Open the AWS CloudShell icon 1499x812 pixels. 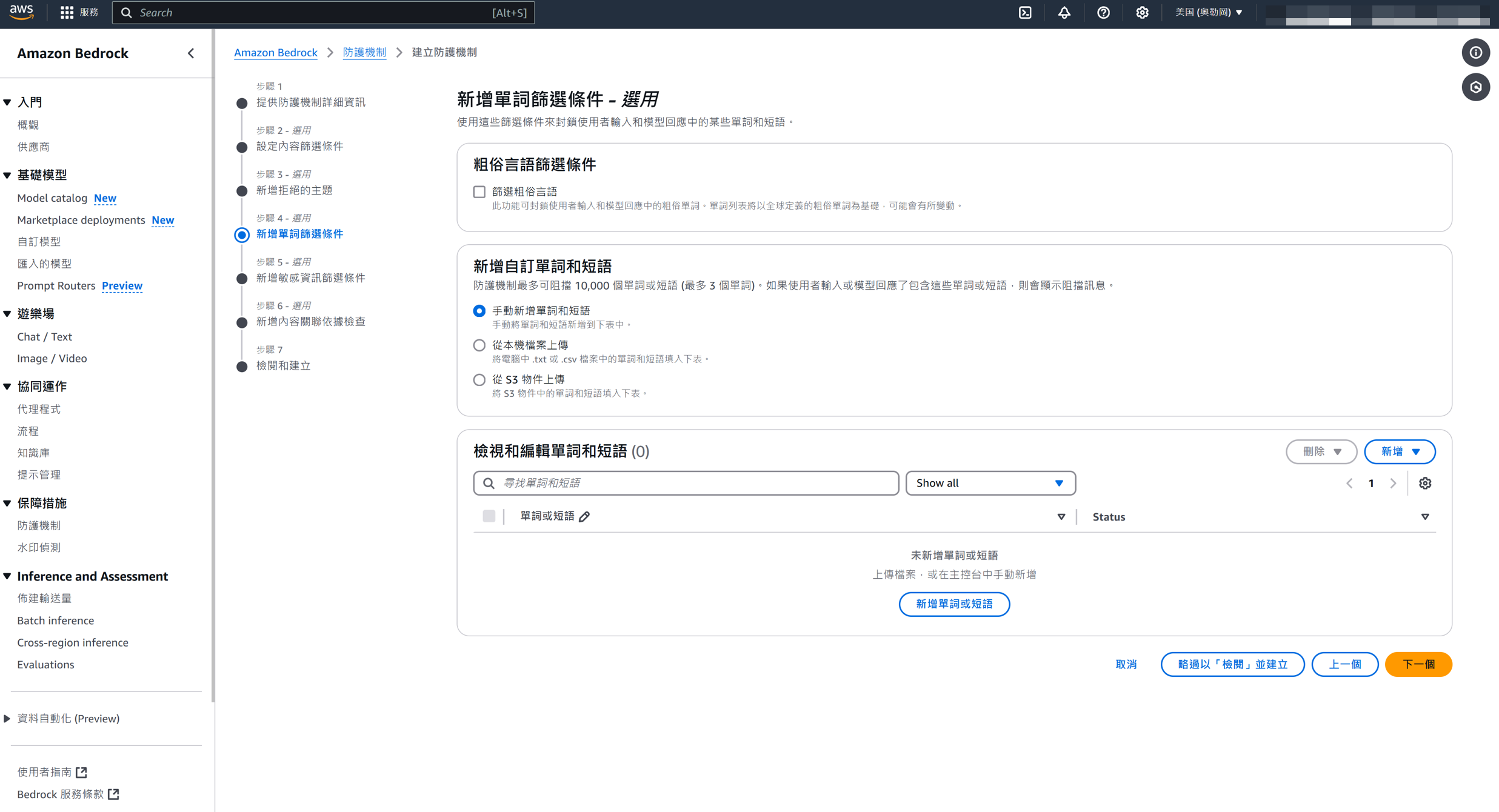click(1025, 13)
